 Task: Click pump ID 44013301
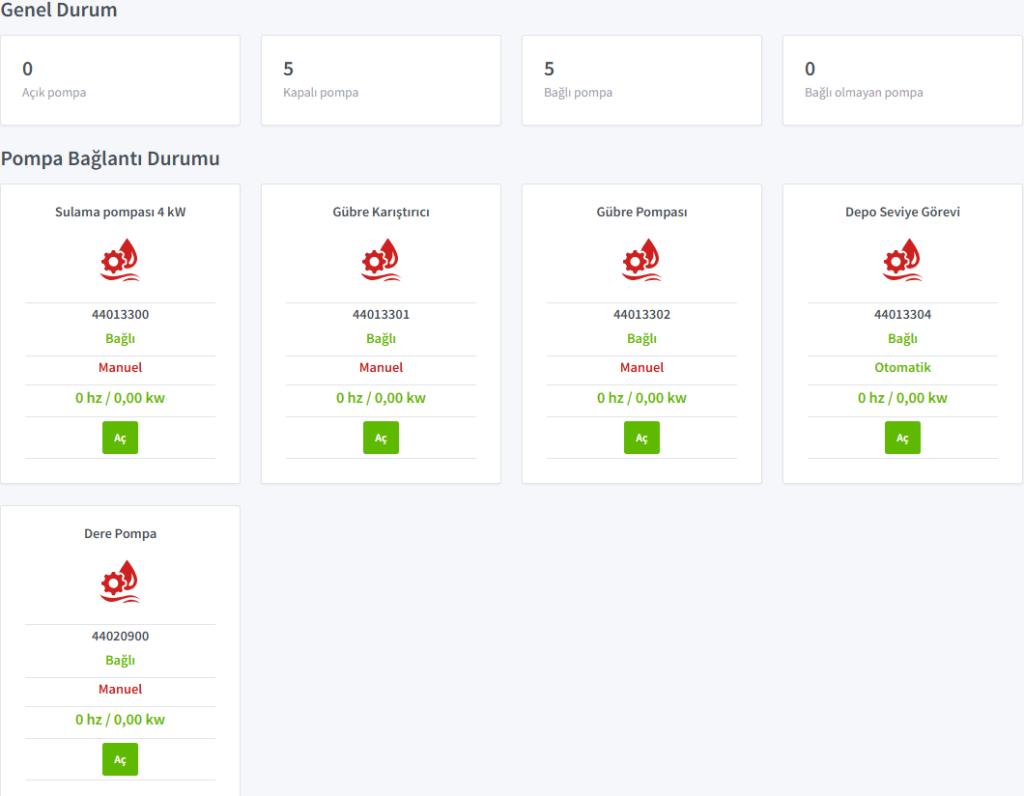381,315
